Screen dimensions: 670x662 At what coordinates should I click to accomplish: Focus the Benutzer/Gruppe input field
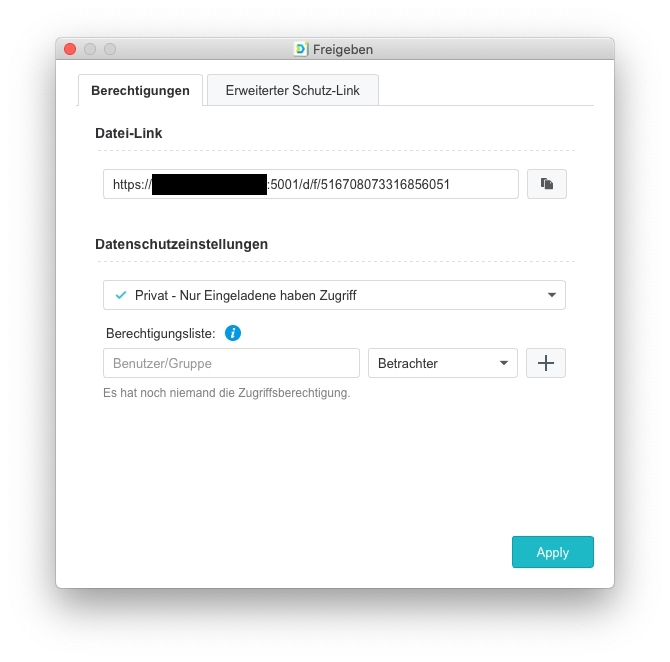coord(231,363)
